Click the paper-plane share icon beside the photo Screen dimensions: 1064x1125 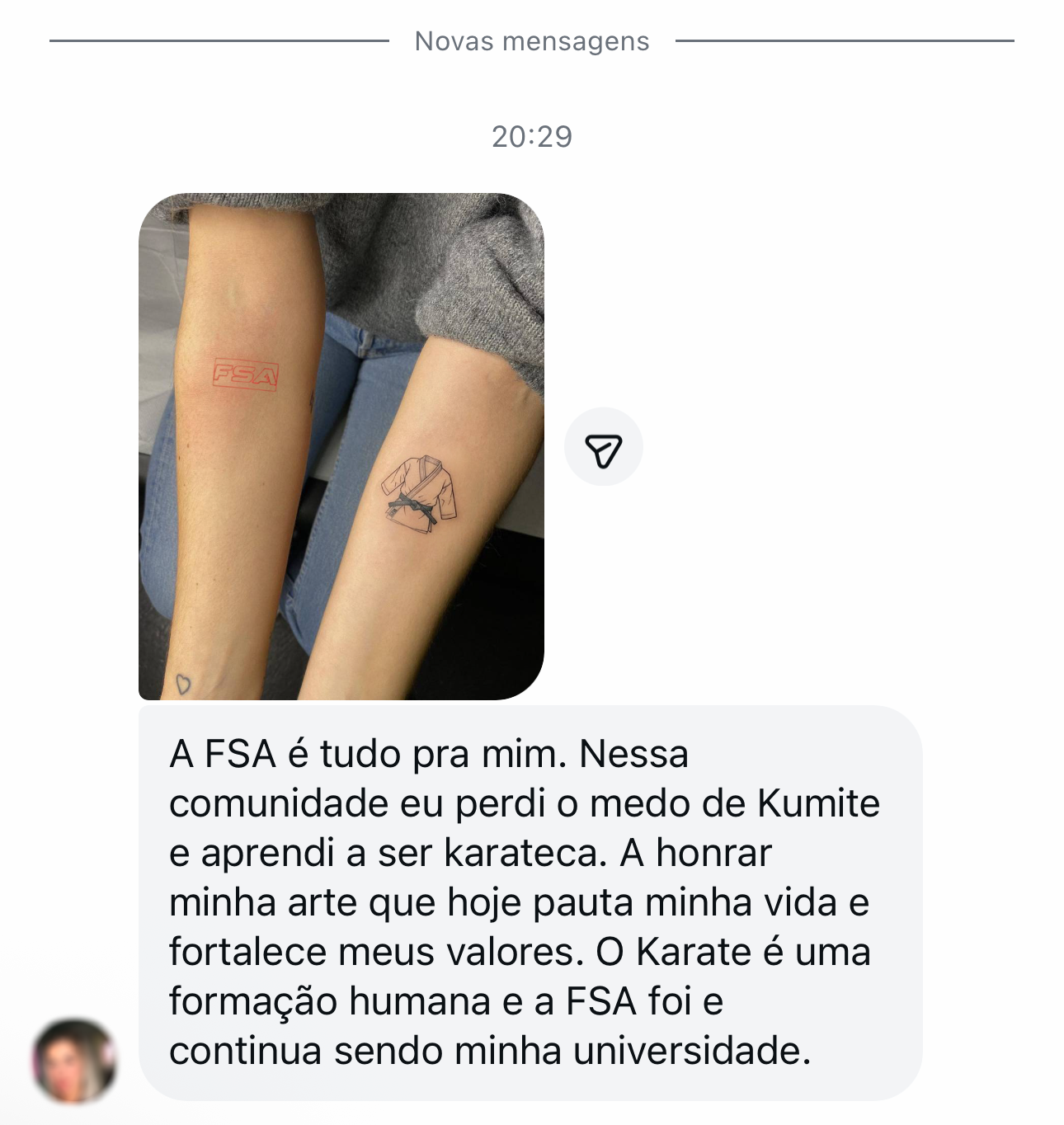(x=603, y=446)
